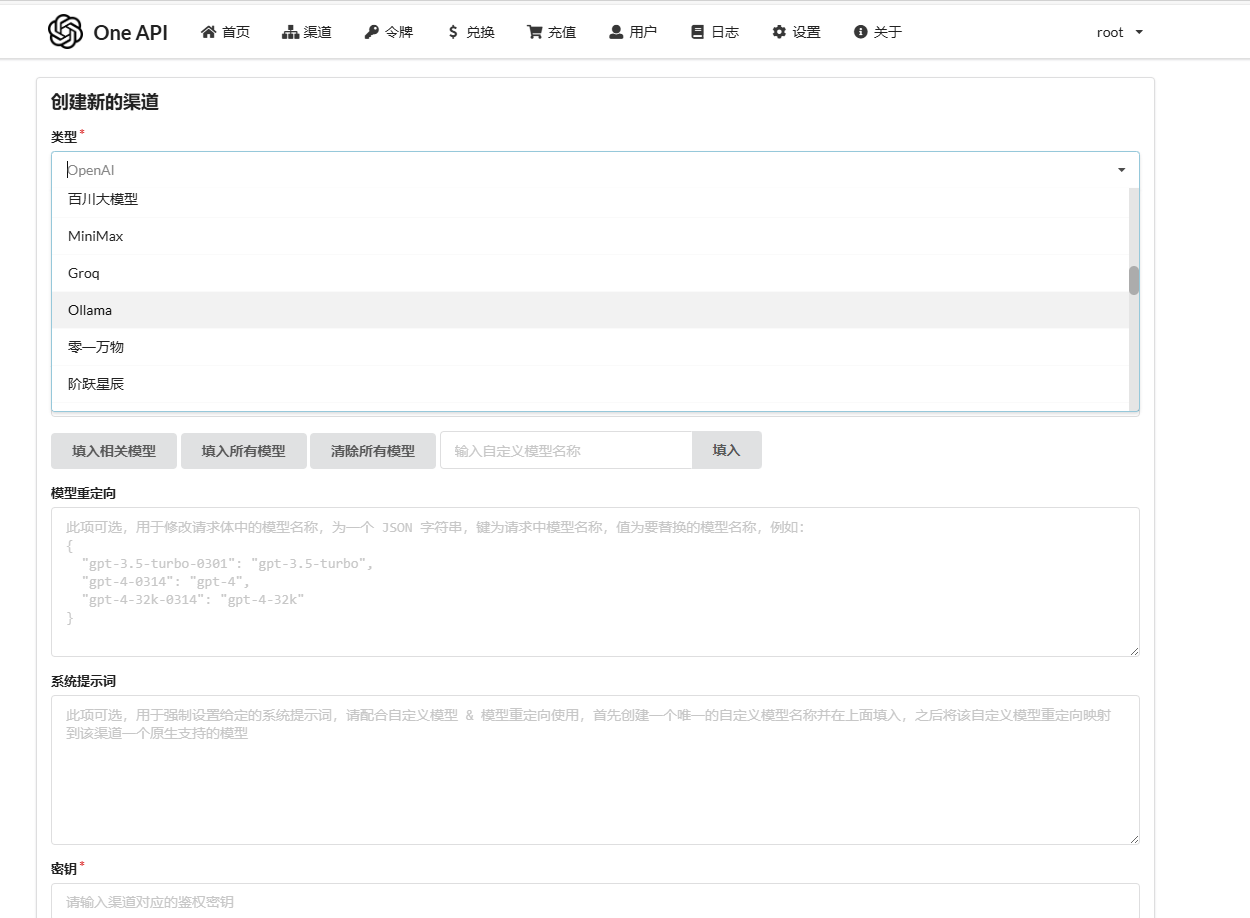Open the 用户 management page

click(633, 32)
